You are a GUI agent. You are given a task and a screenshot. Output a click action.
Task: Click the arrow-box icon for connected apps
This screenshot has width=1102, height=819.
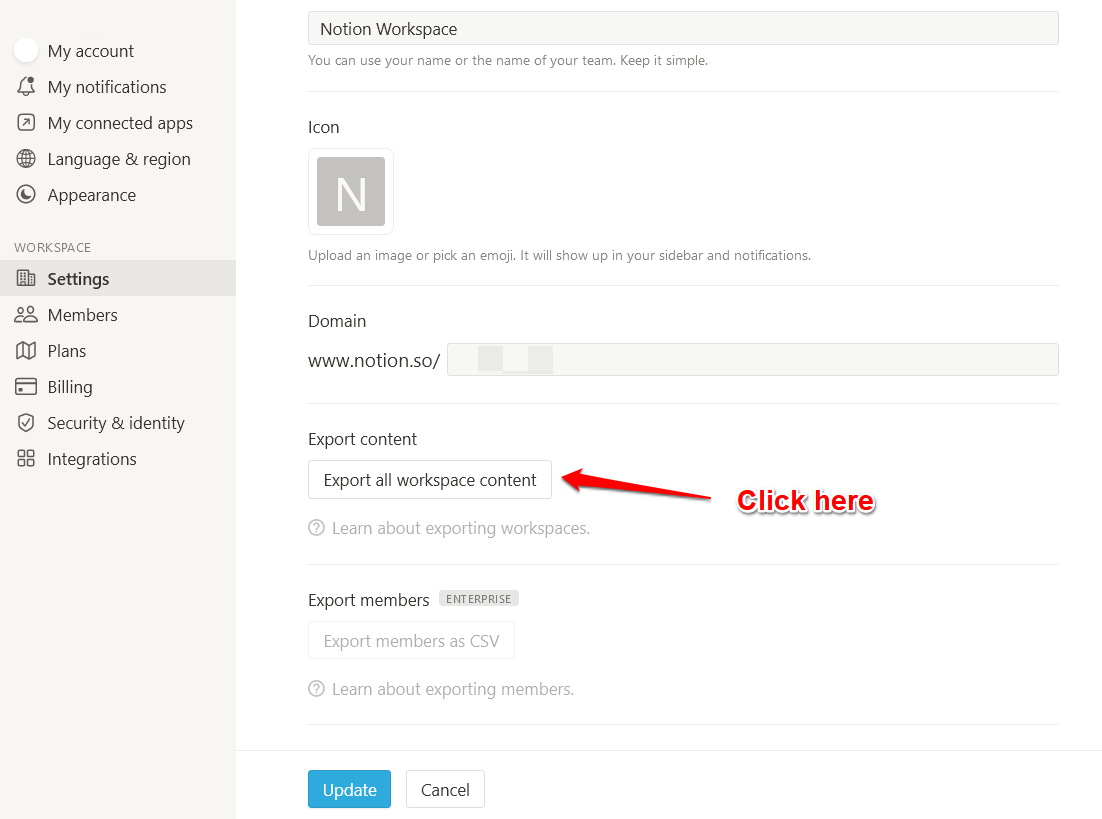point(26,122)
